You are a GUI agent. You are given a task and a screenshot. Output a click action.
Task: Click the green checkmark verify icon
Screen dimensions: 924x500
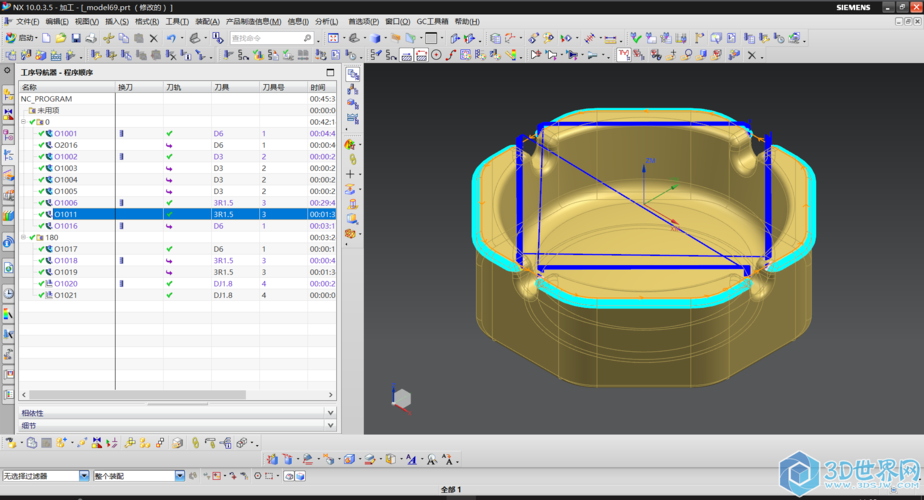point(635,38)
